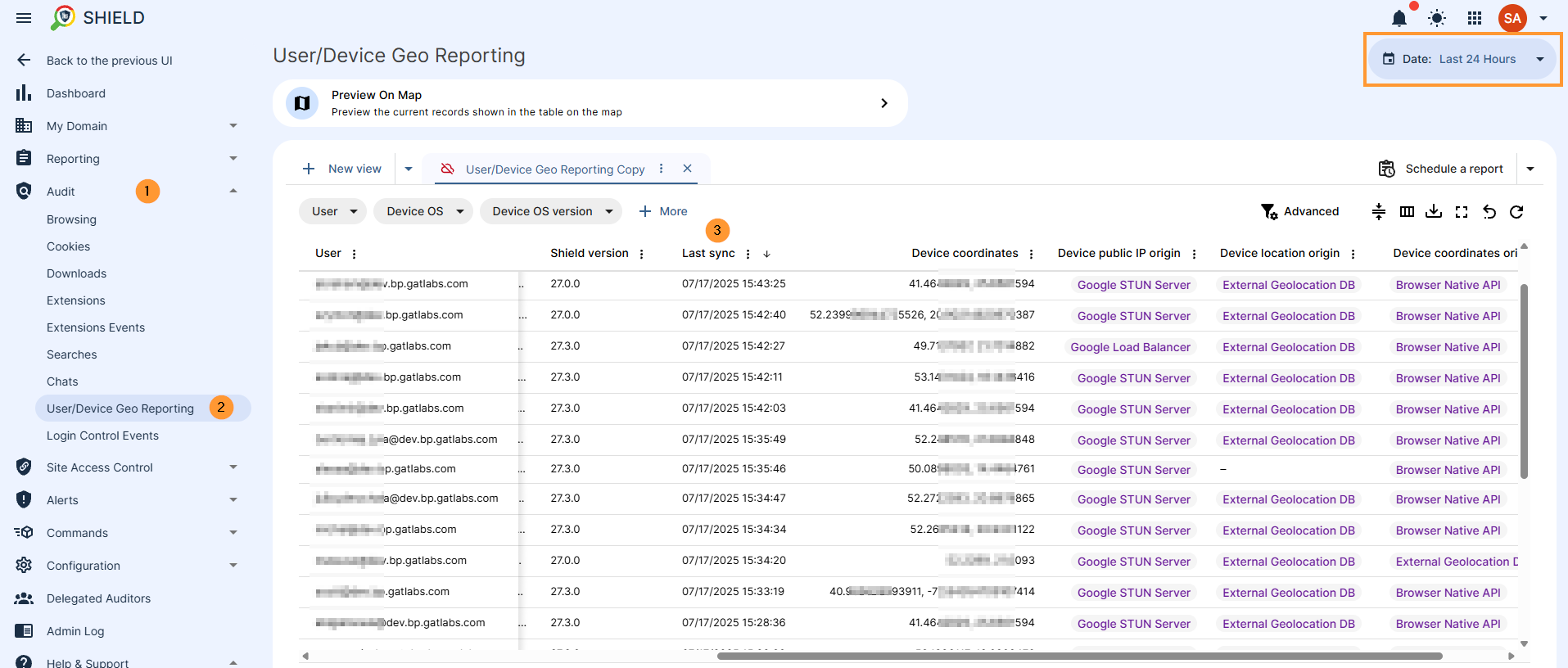Open the Extensions audit page
Image resolution: width=1568 pixels, height=668 pixels.
click(75, 300)
